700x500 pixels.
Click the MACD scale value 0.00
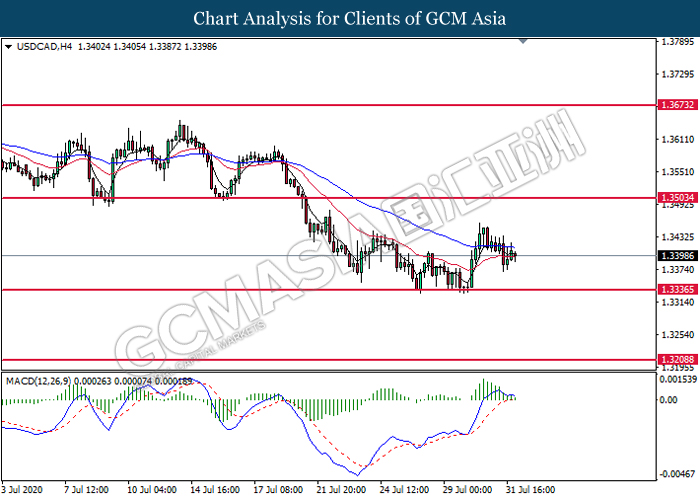(668, 400)
